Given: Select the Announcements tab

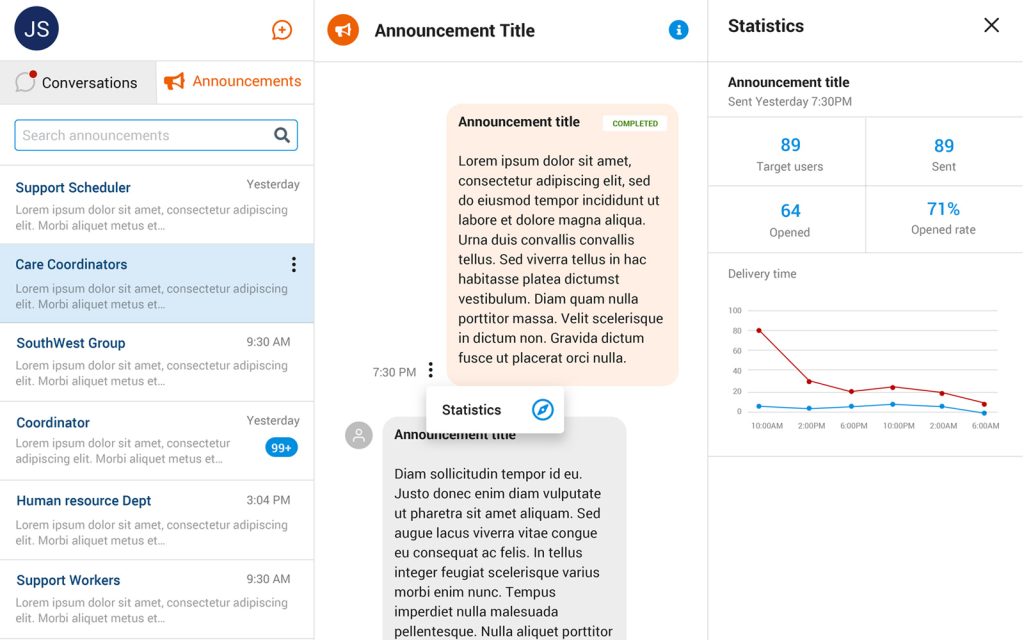Looking at the screenshot, I should point(234,82).
